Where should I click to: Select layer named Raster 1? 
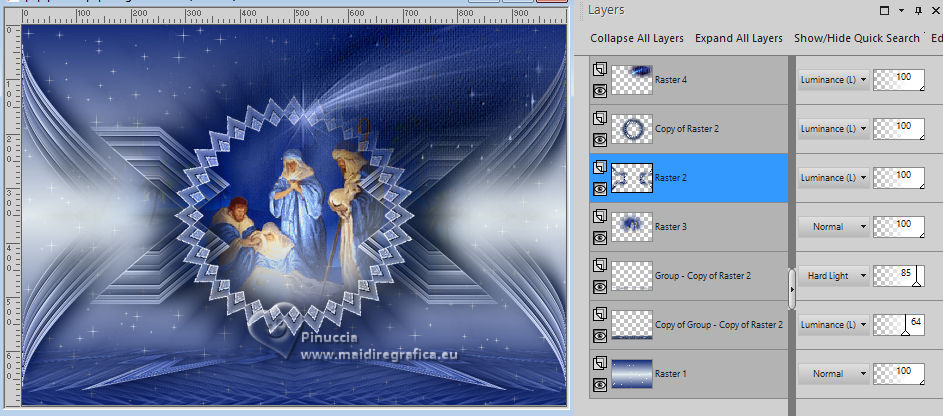pos(671,374)
